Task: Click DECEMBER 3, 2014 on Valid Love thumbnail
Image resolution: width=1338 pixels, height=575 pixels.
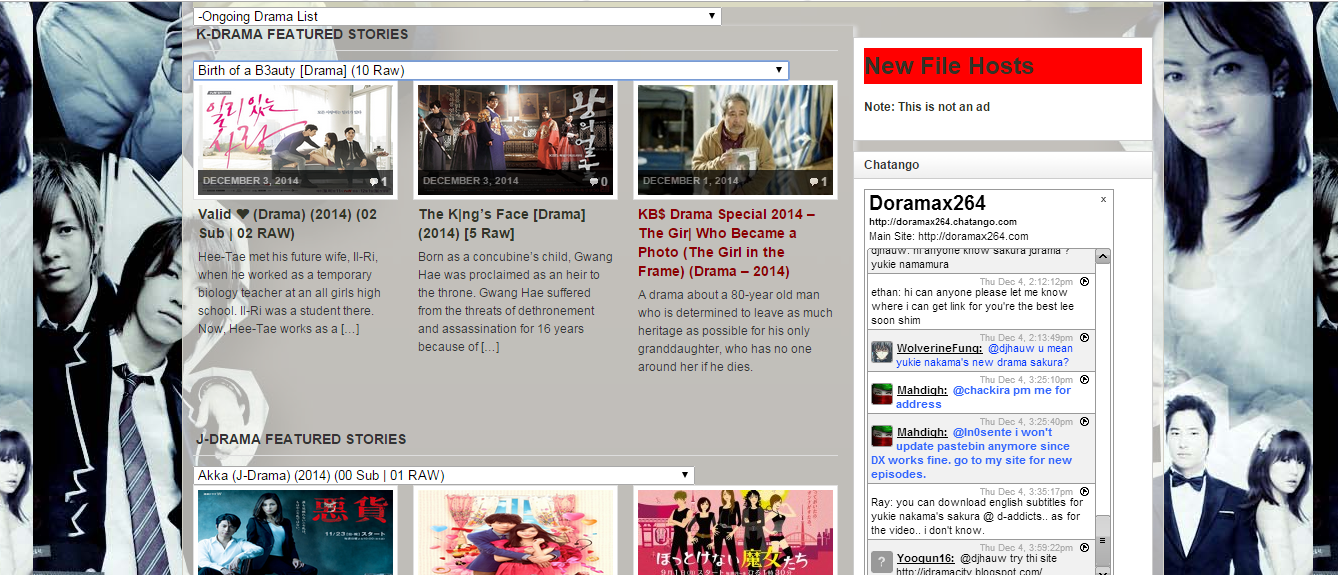Action: point(250,182)
